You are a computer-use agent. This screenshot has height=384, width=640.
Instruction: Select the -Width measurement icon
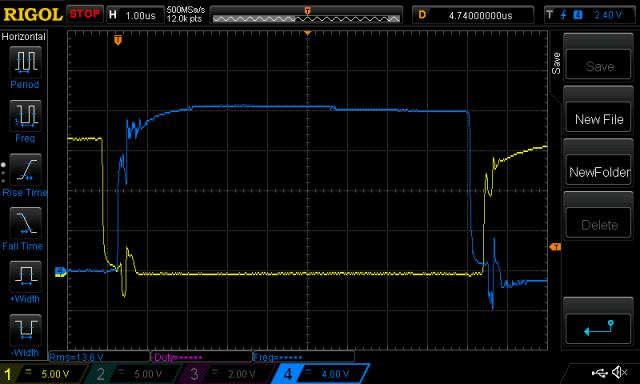click(25, 330)
